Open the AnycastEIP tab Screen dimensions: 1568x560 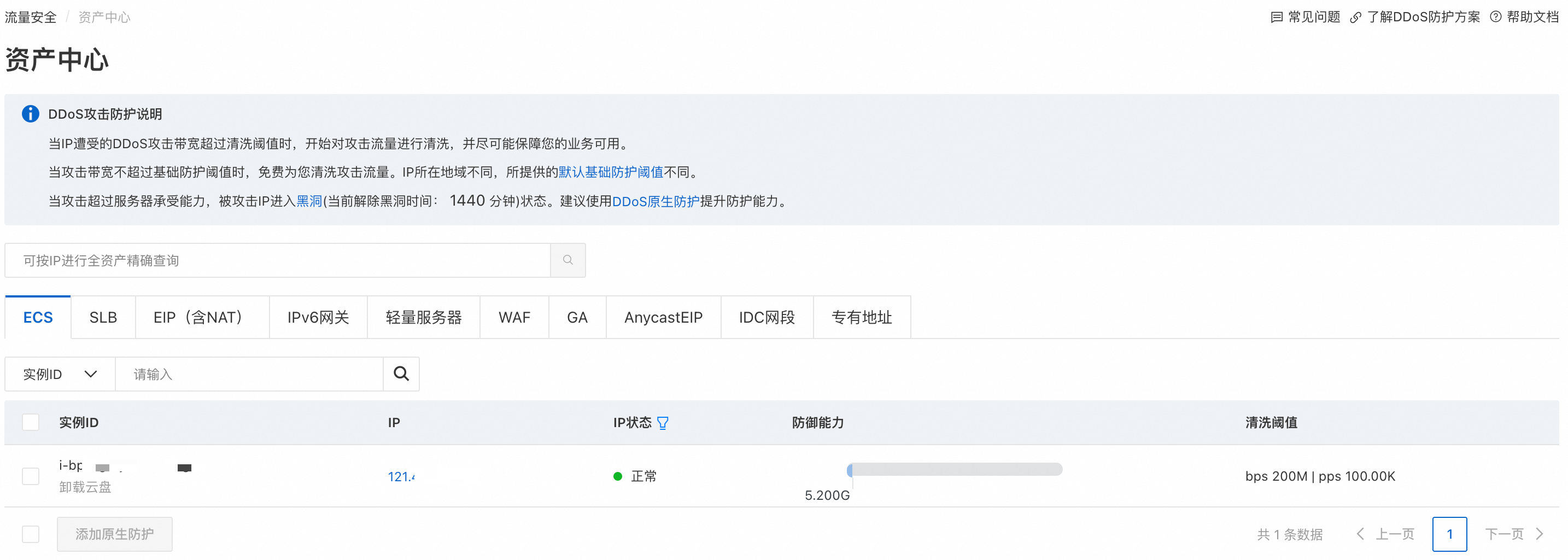coord(663,317)
